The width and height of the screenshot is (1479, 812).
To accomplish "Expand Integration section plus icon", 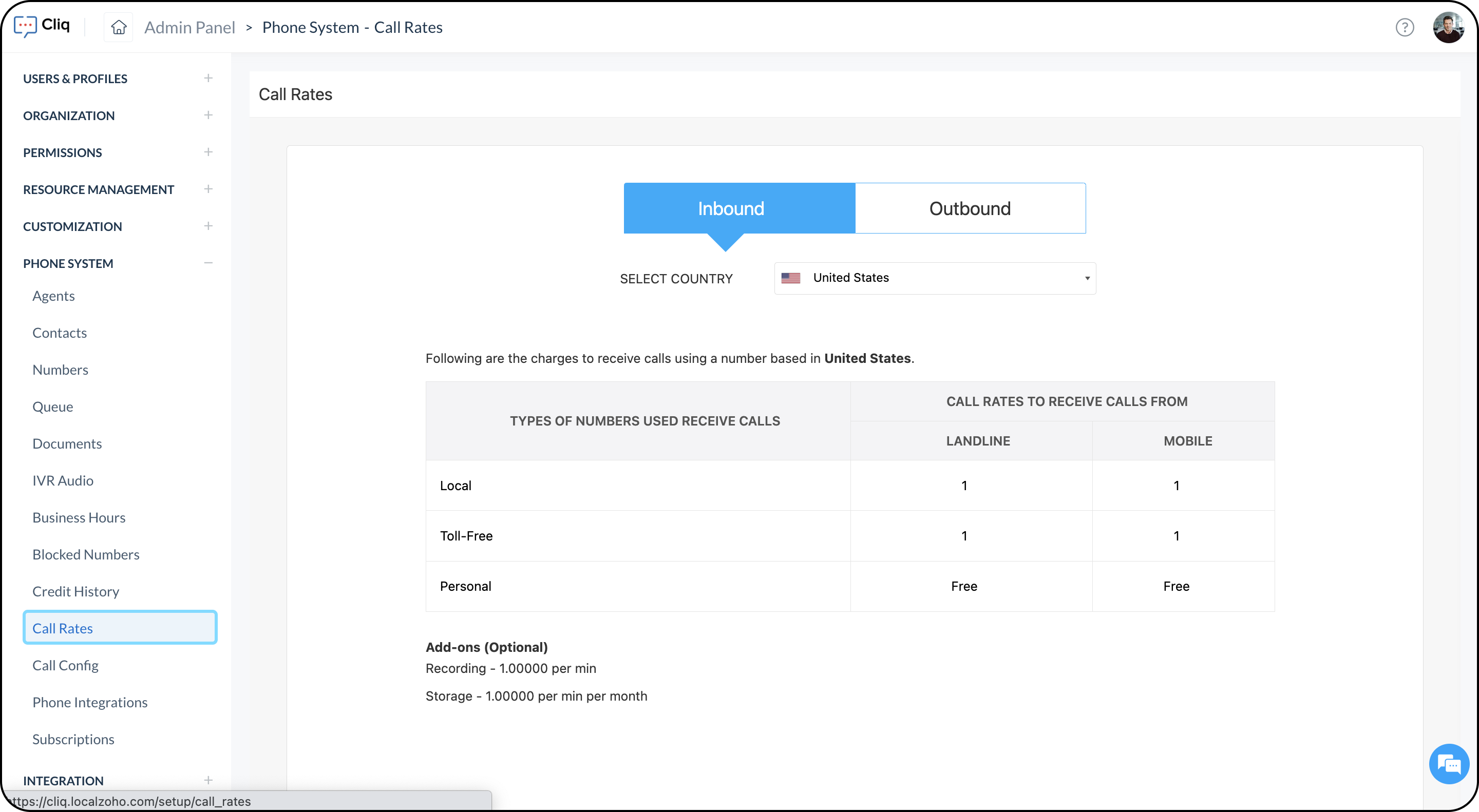I will point(208,780).
